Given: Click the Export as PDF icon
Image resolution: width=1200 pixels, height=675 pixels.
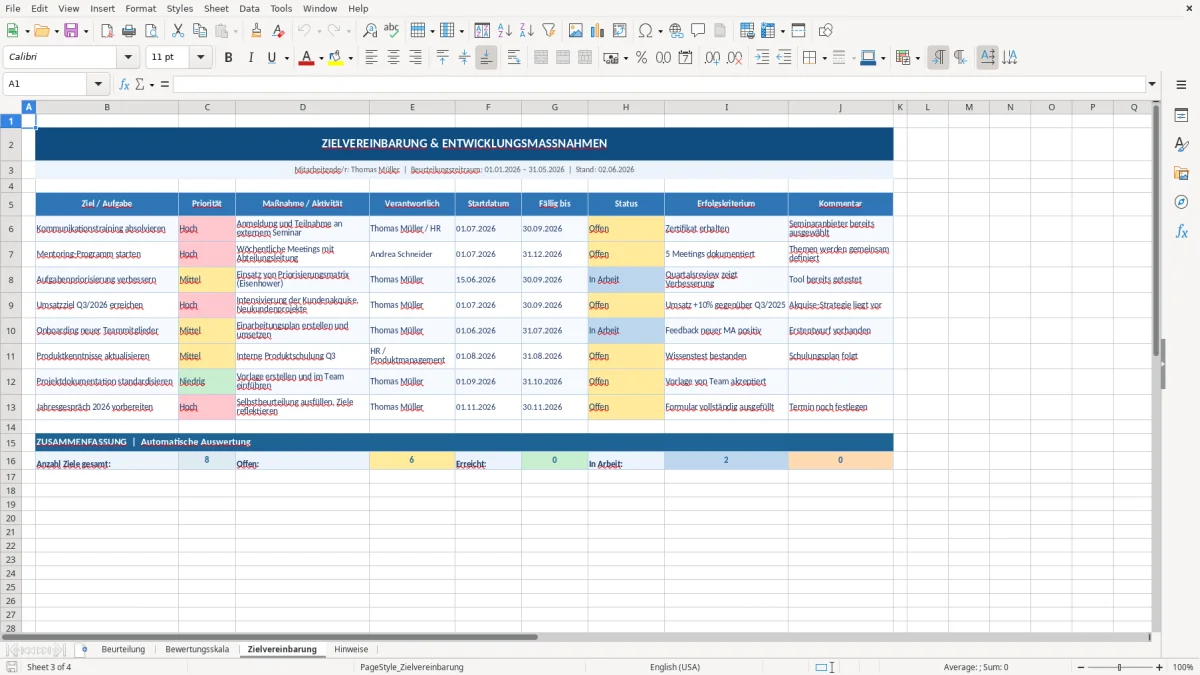Looking at the screenshot, I should (107, 31).
